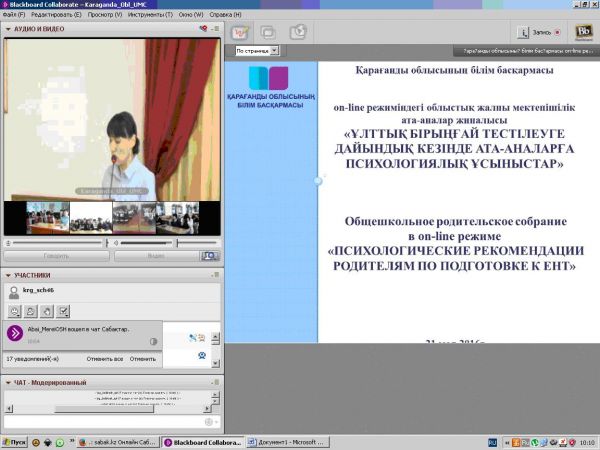Screen dimensions: 600x450
Task: Click the video preview camera icon
Action: tap(209, 255)
